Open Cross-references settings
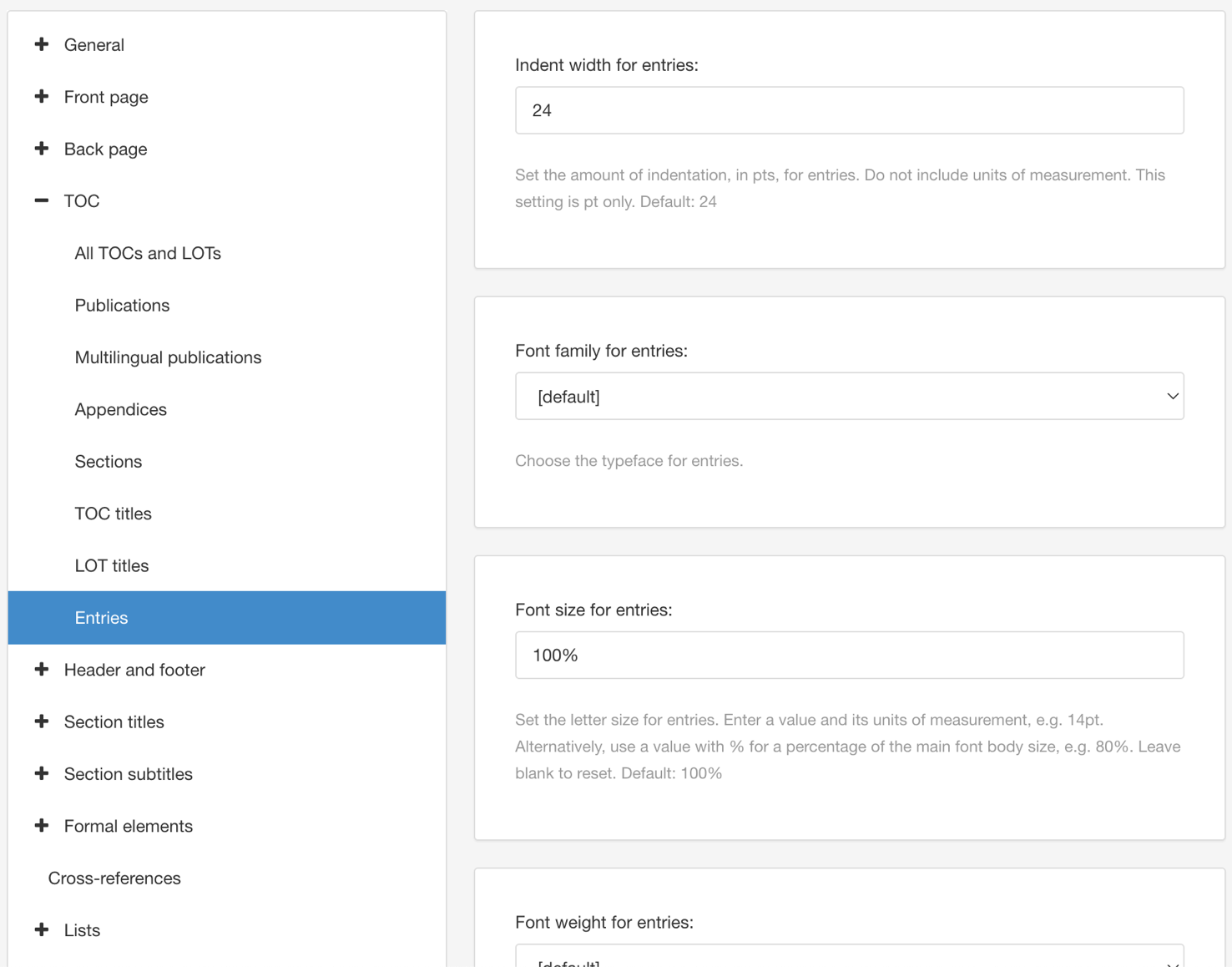 [x=114, y=878]
